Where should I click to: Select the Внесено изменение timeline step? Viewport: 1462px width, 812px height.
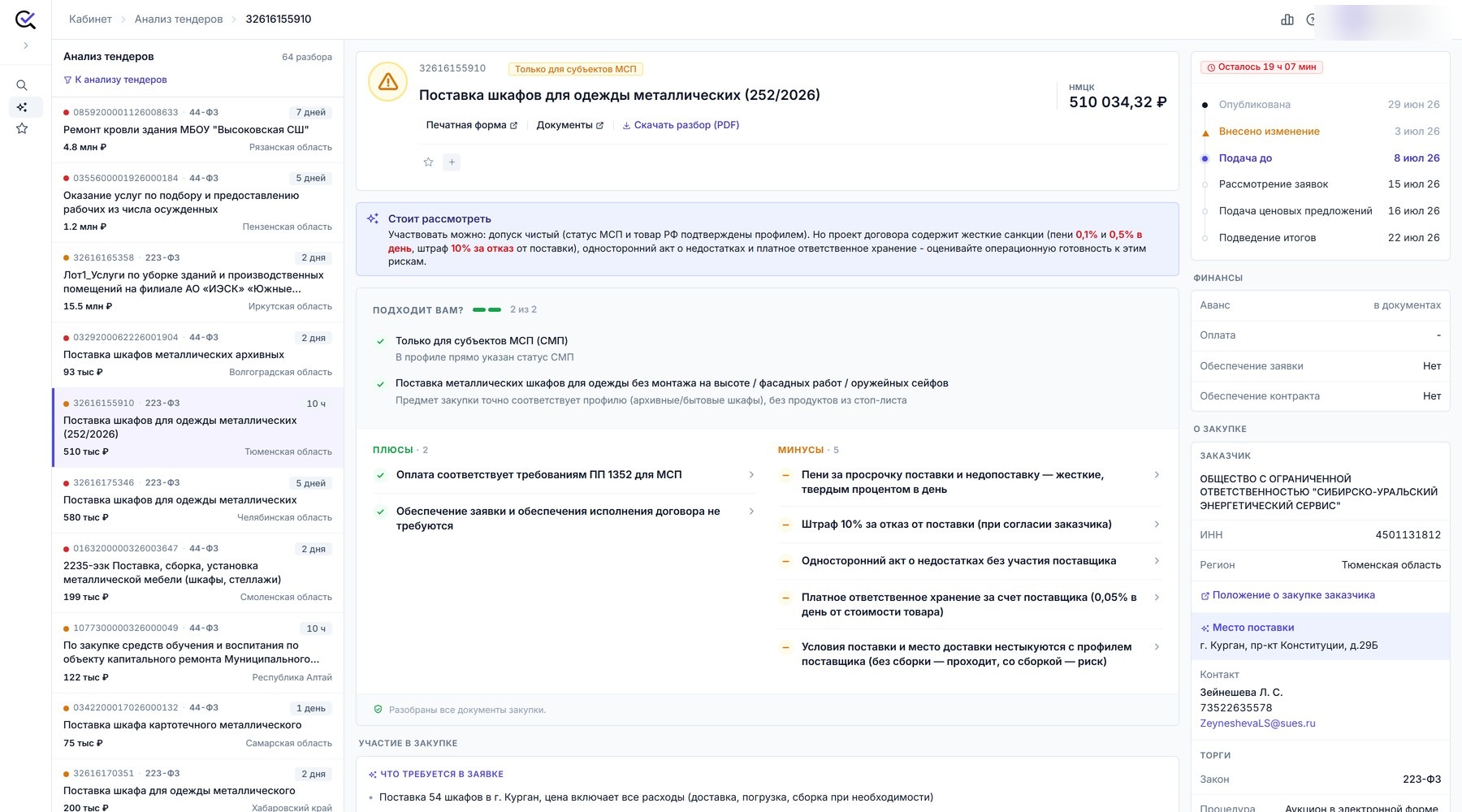(1321, 132)
